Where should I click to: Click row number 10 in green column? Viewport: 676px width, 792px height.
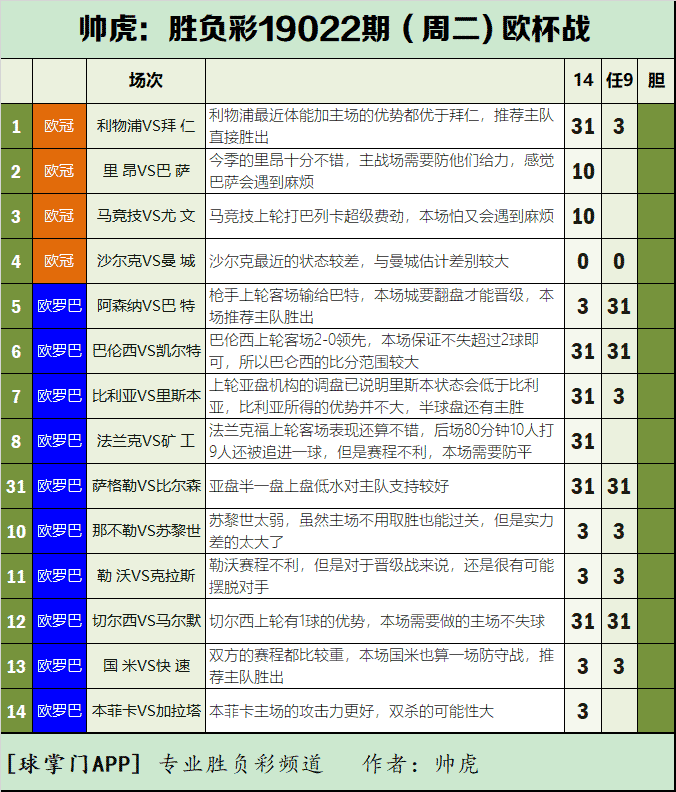tap(16, 531)
